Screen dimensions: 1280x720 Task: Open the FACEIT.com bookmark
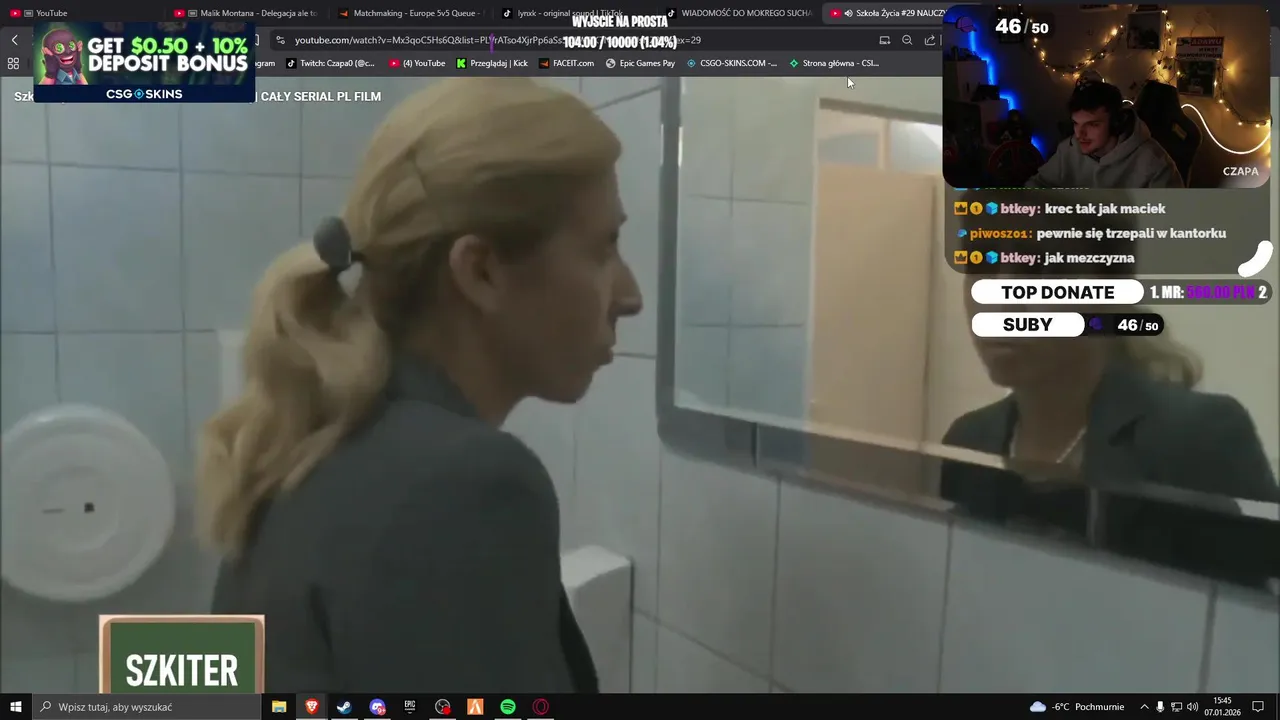(x=566, y=63)
